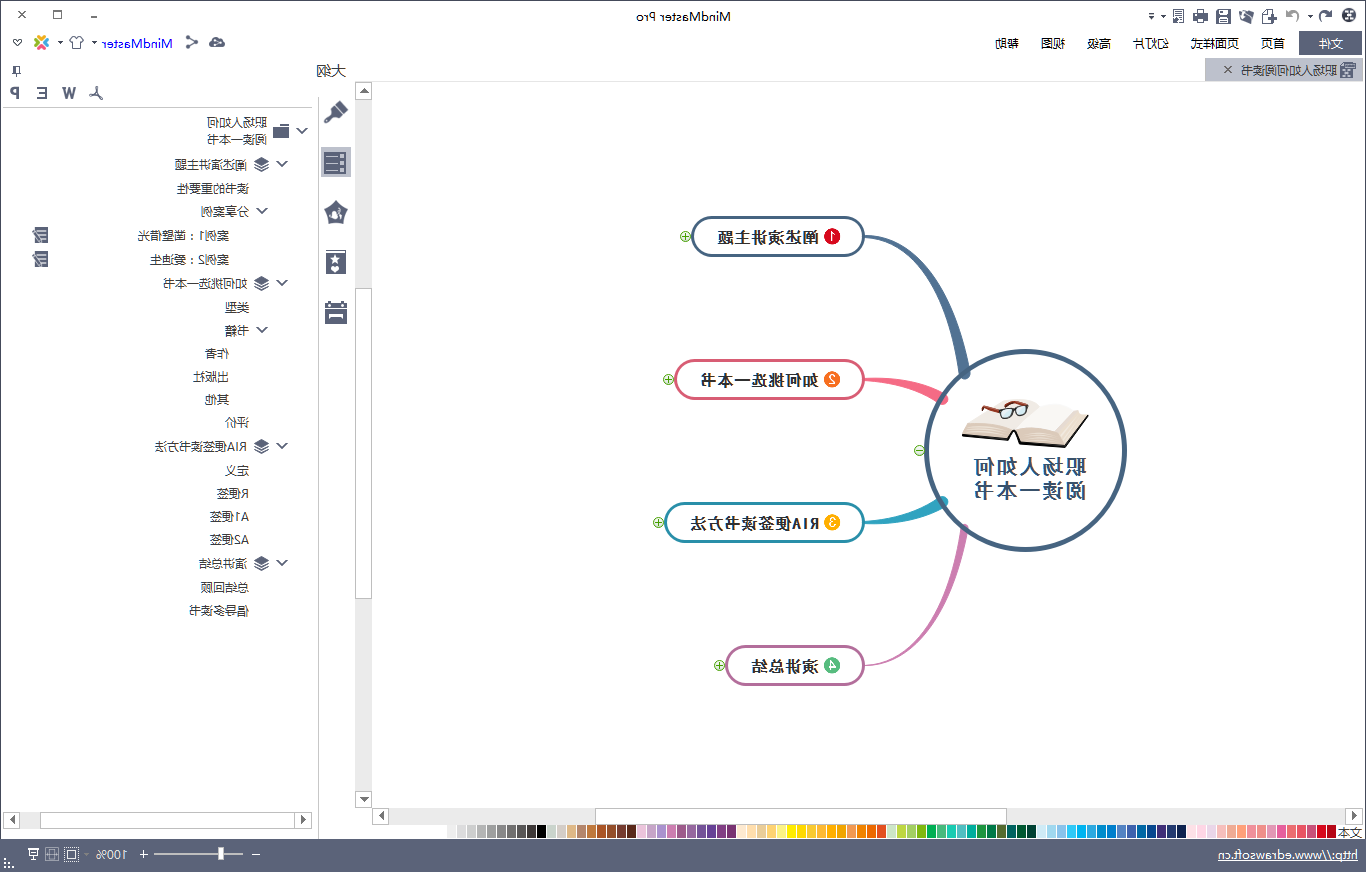This screenshot has height=872, width=1366.
Task: Collapse the 职场人如何阅读一本书 root outline item
Action: (302, 130)
